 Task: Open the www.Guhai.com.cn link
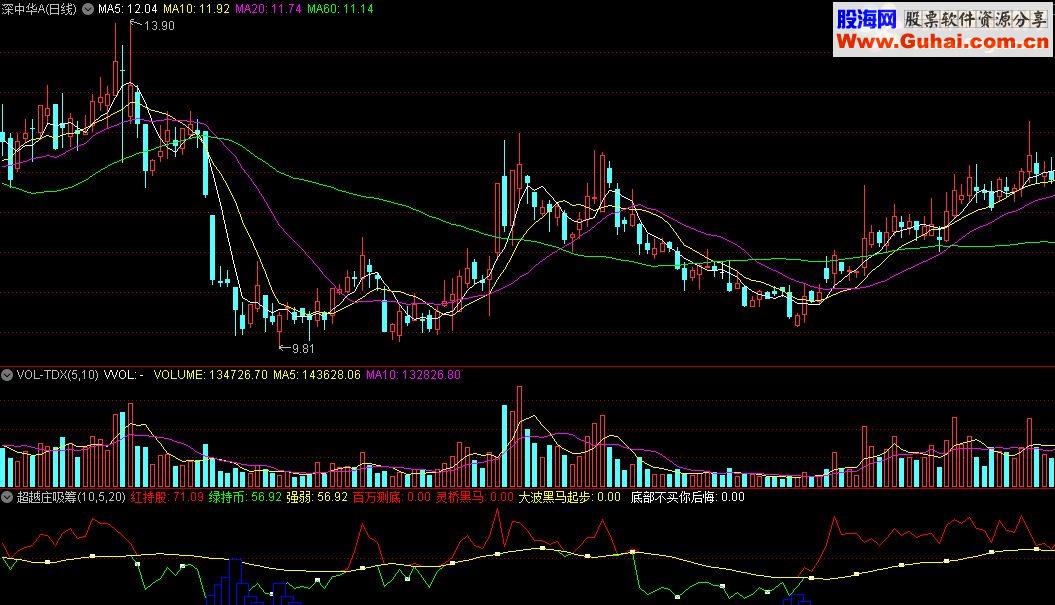[x=942, y=42]
